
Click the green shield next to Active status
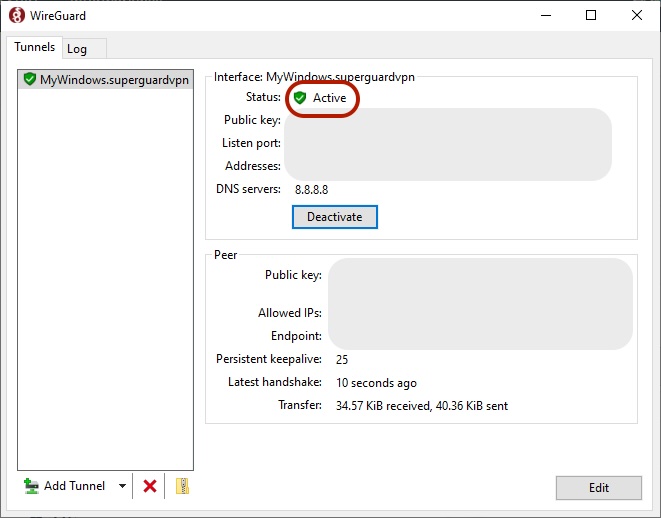(300, 98)
